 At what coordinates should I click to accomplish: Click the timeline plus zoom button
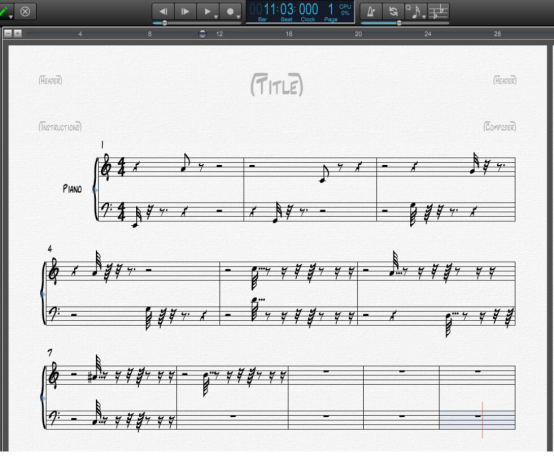17,34
